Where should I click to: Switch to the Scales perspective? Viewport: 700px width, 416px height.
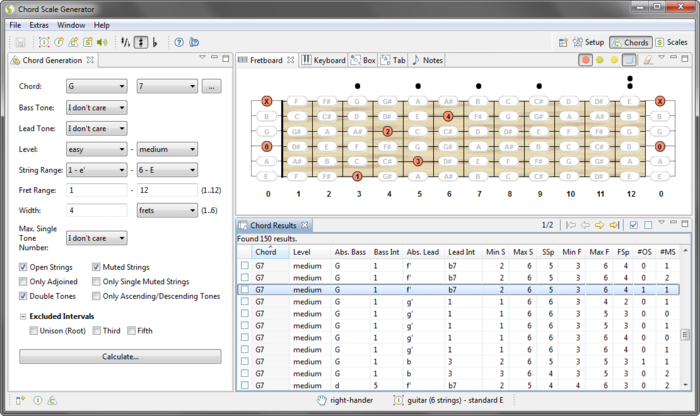click(671, 42)
